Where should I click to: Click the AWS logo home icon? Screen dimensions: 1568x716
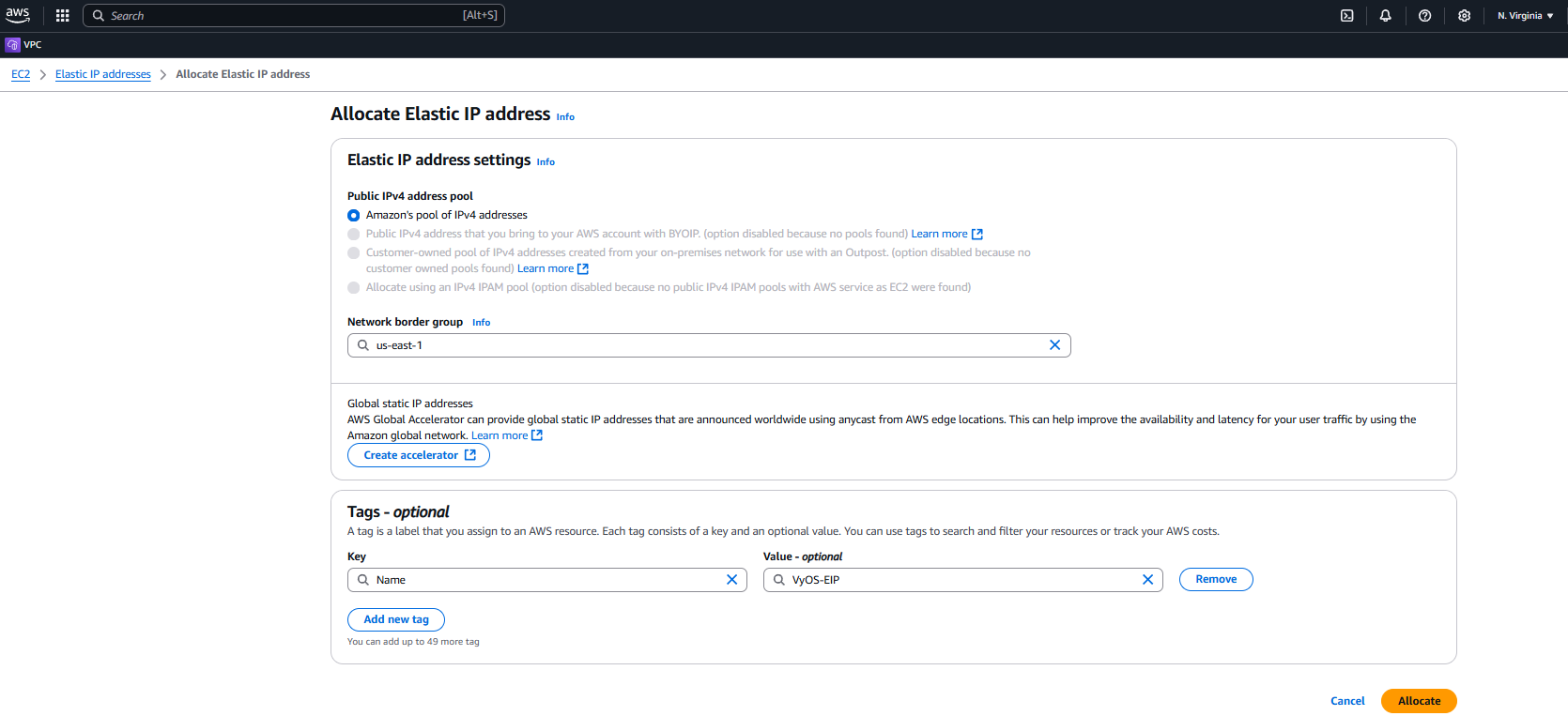[x=18, y=15]
